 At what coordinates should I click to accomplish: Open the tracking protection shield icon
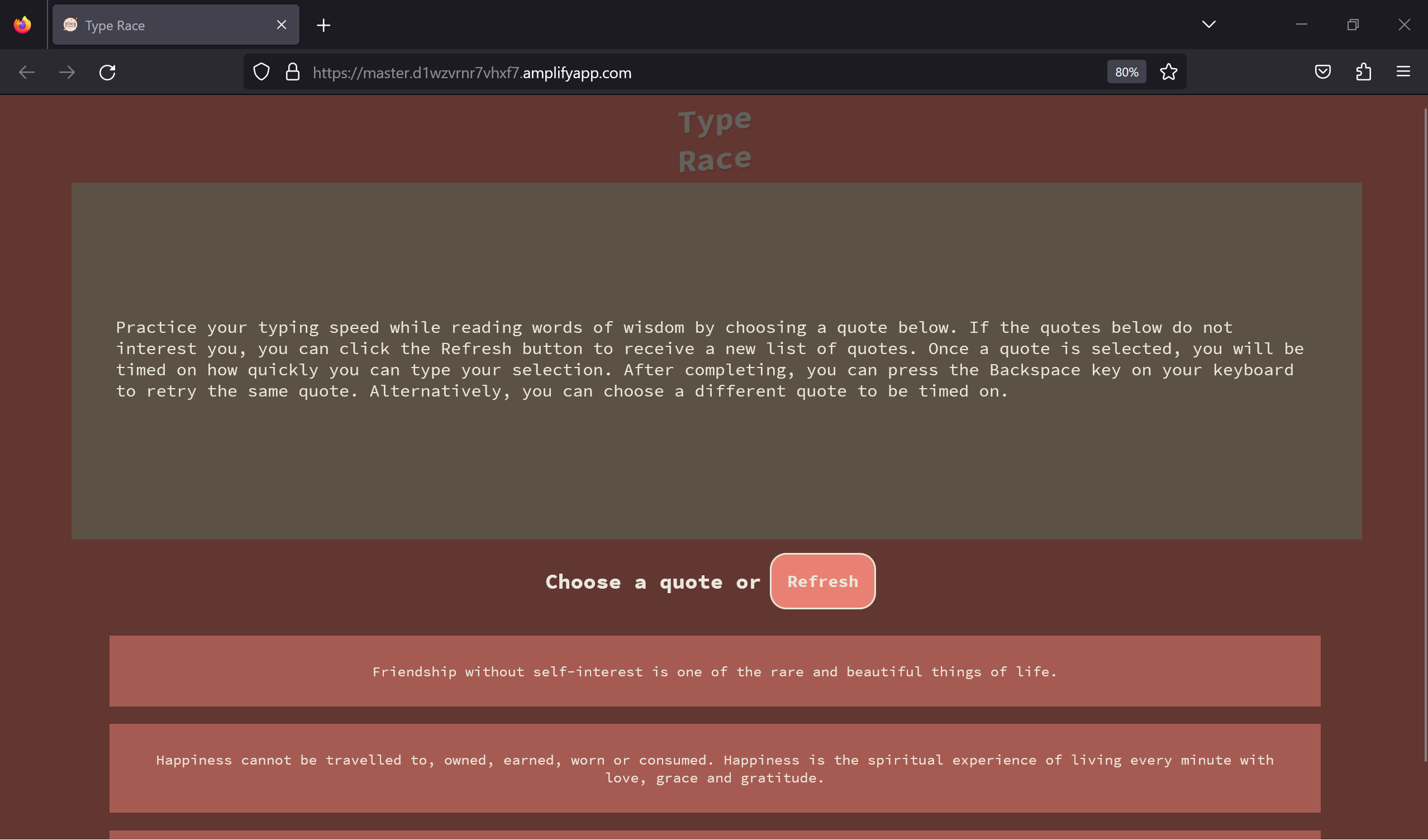(261, 73)
